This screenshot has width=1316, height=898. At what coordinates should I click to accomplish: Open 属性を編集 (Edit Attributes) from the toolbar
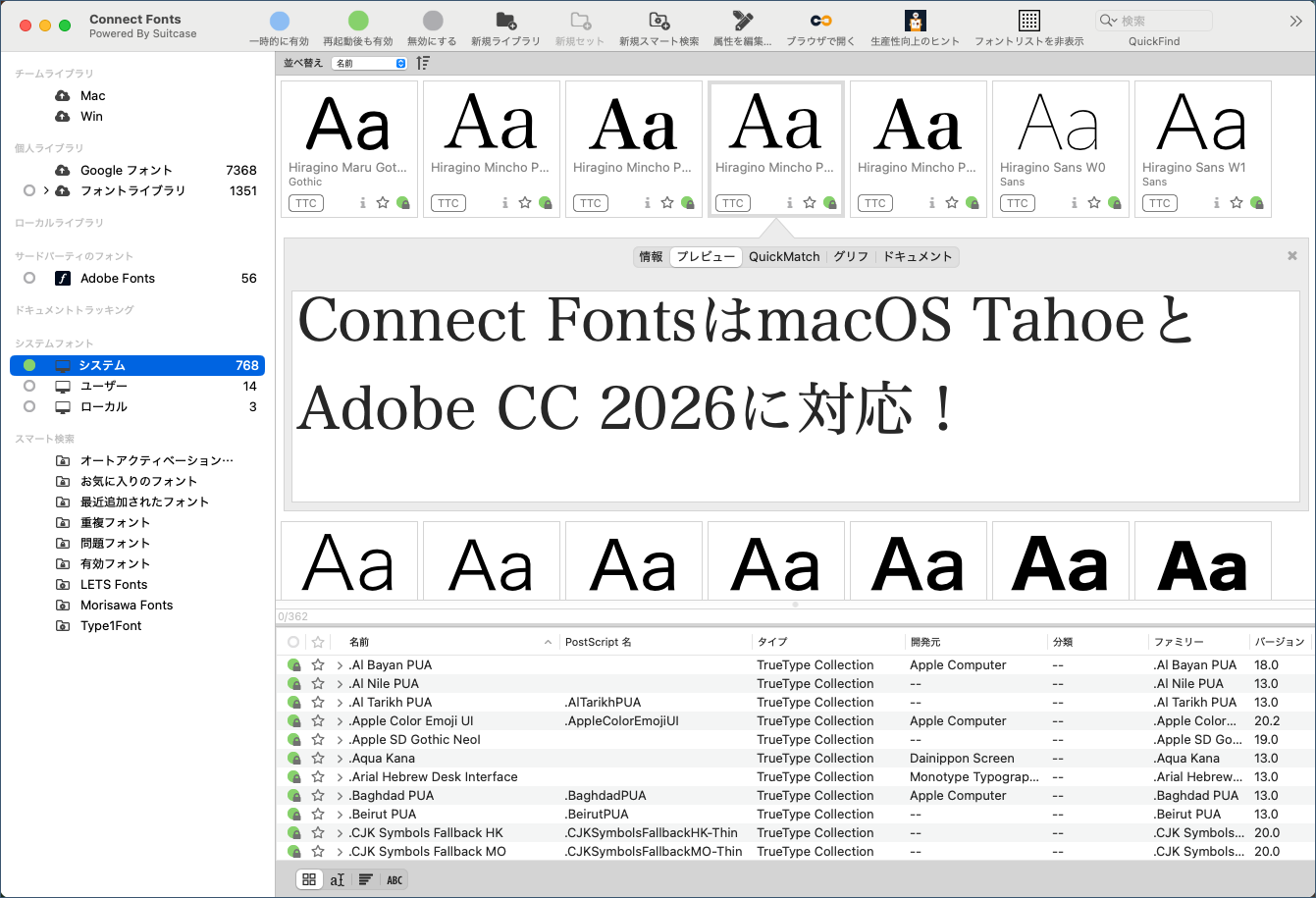pyautogui.click(x=742, y=22)
